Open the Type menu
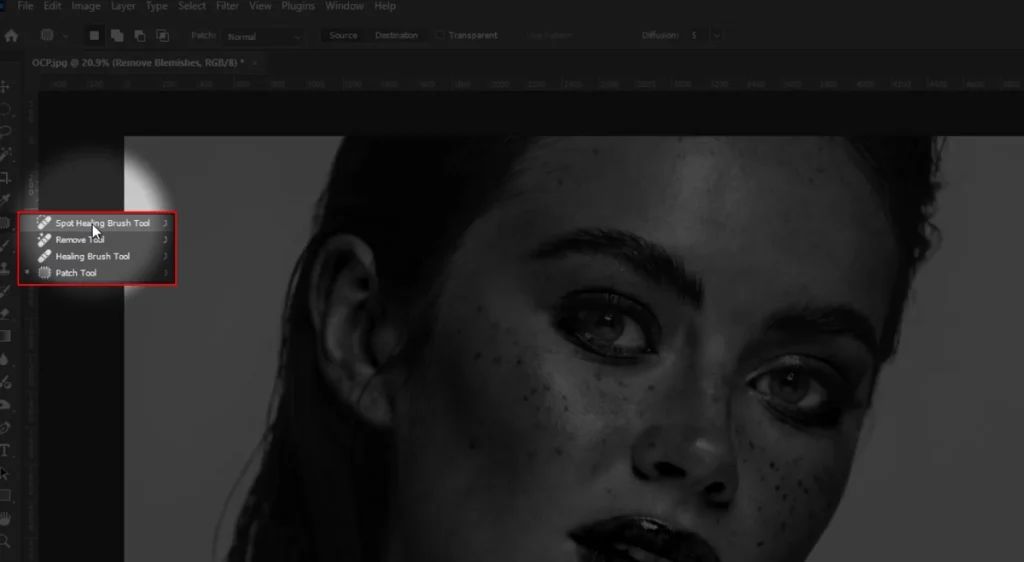This screenshot has height=562, width=1024. [x=156, y=6]
